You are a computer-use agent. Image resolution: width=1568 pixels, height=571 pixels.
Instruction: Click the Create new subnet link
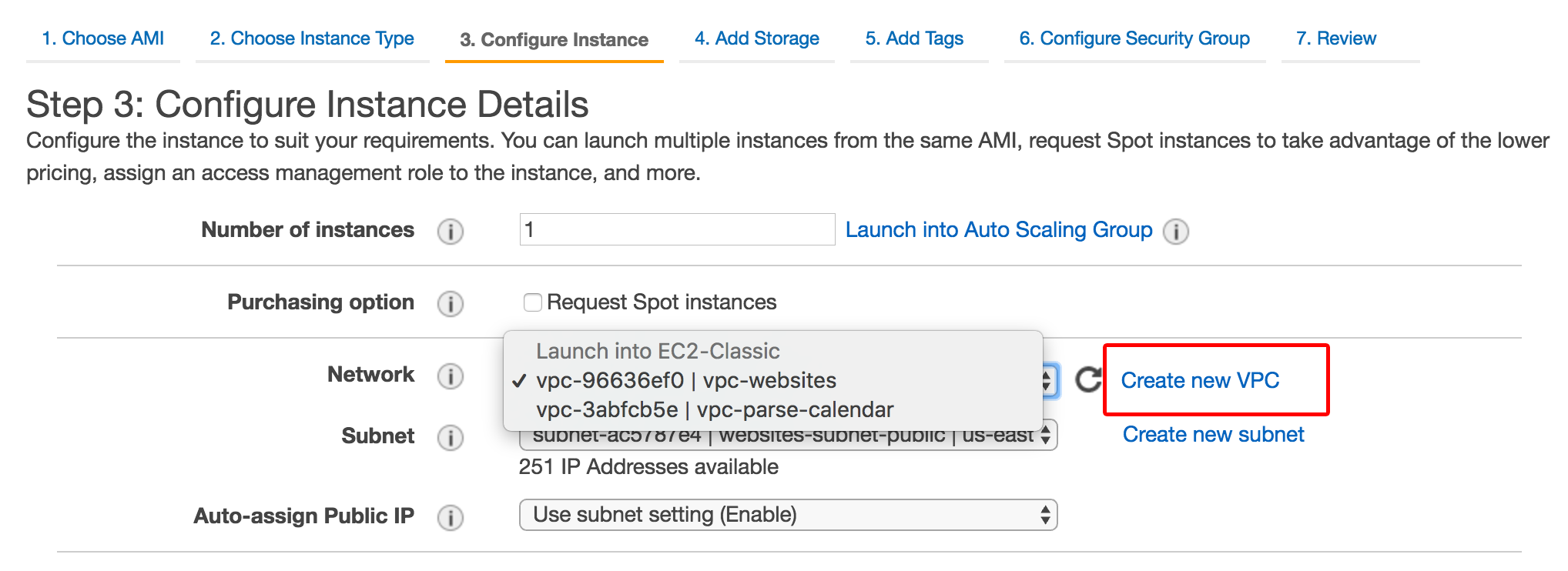pyautogui.click(x=1213, y=435)
